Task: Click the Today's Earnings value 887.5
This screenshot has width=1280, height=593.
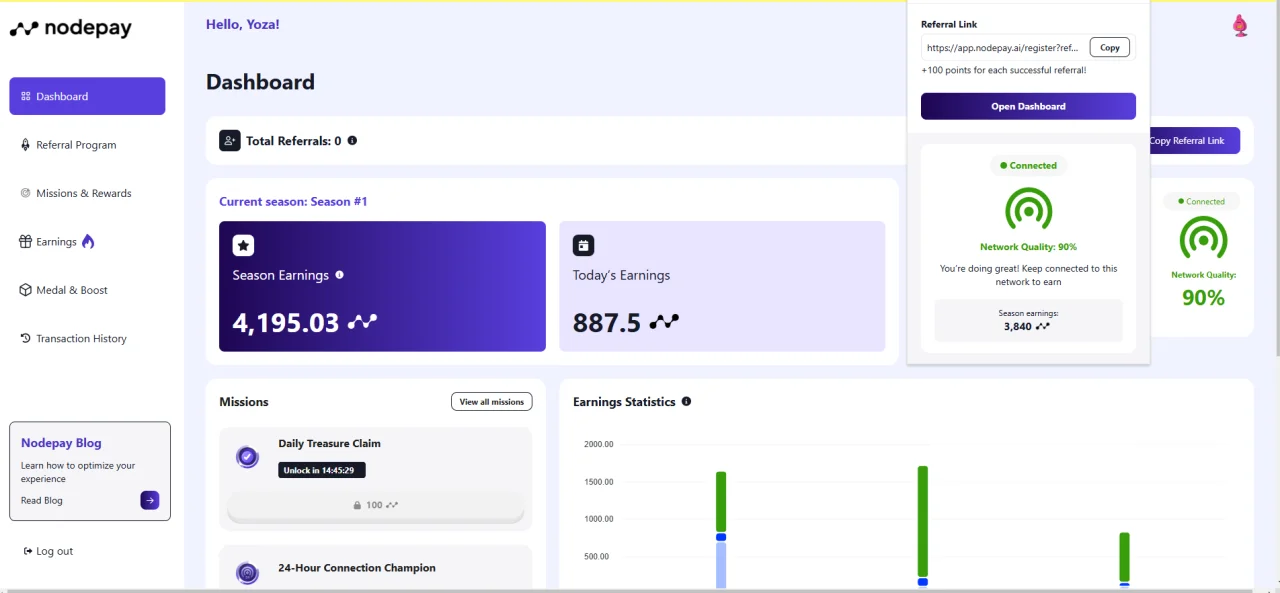Action: [x=607, y=322]
